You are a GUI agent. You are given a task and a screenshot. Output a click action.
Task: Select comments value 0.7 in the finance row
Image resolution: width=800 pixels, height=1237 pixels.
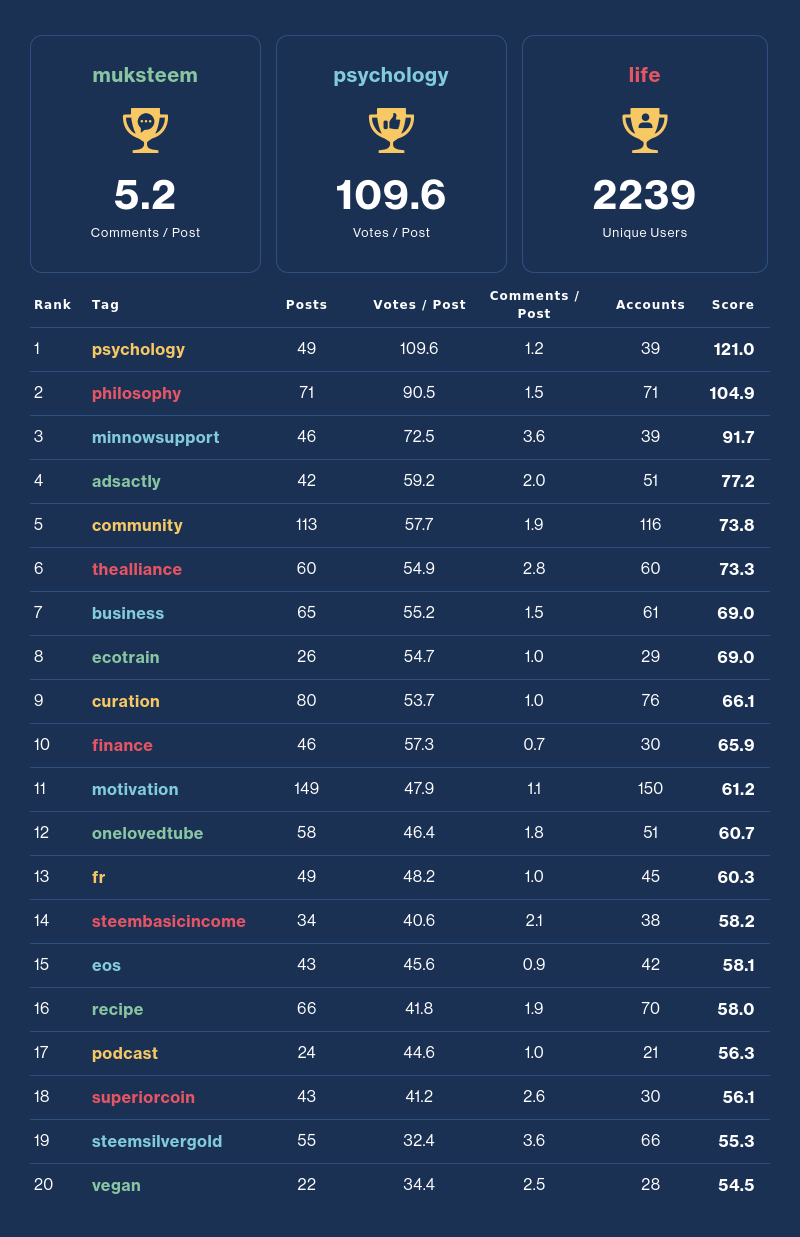(534, 745)
